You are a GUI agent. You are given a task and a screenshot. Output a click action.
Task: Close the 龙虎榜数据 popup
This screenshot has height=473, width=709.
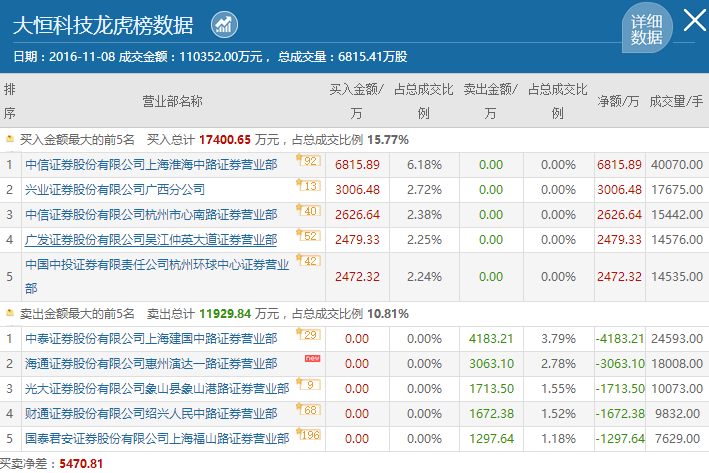tap(695, 20)
